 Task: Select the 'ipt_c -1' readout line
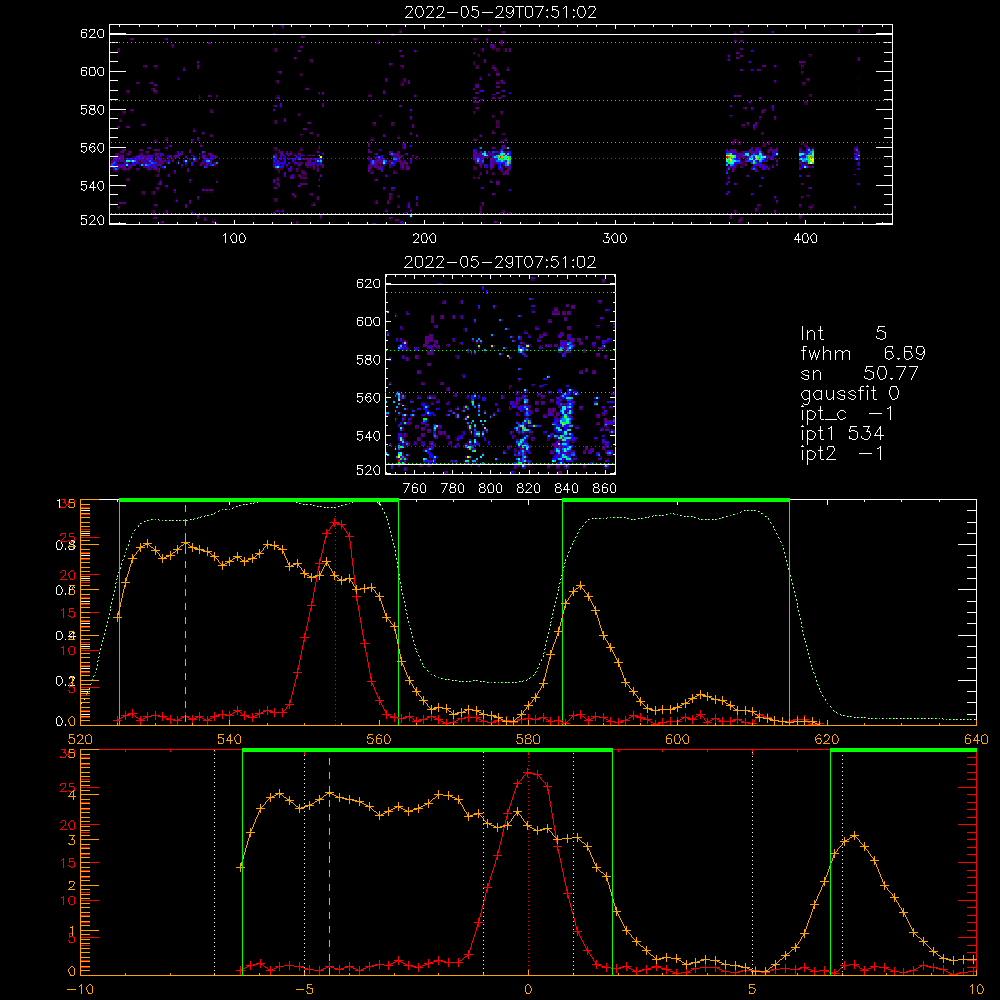point(847,413)
